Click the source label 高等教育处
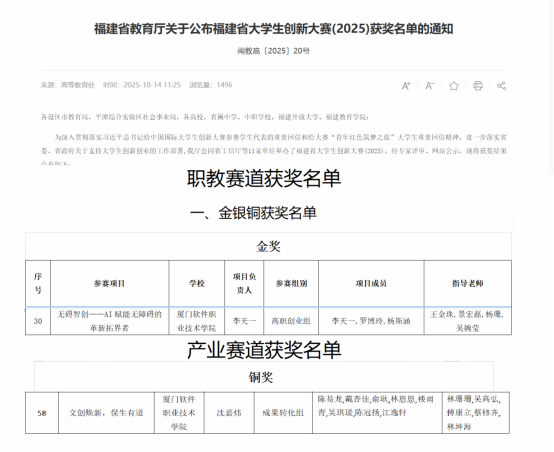The height and width of the screenshot is (452, 554). coord(78,85)
